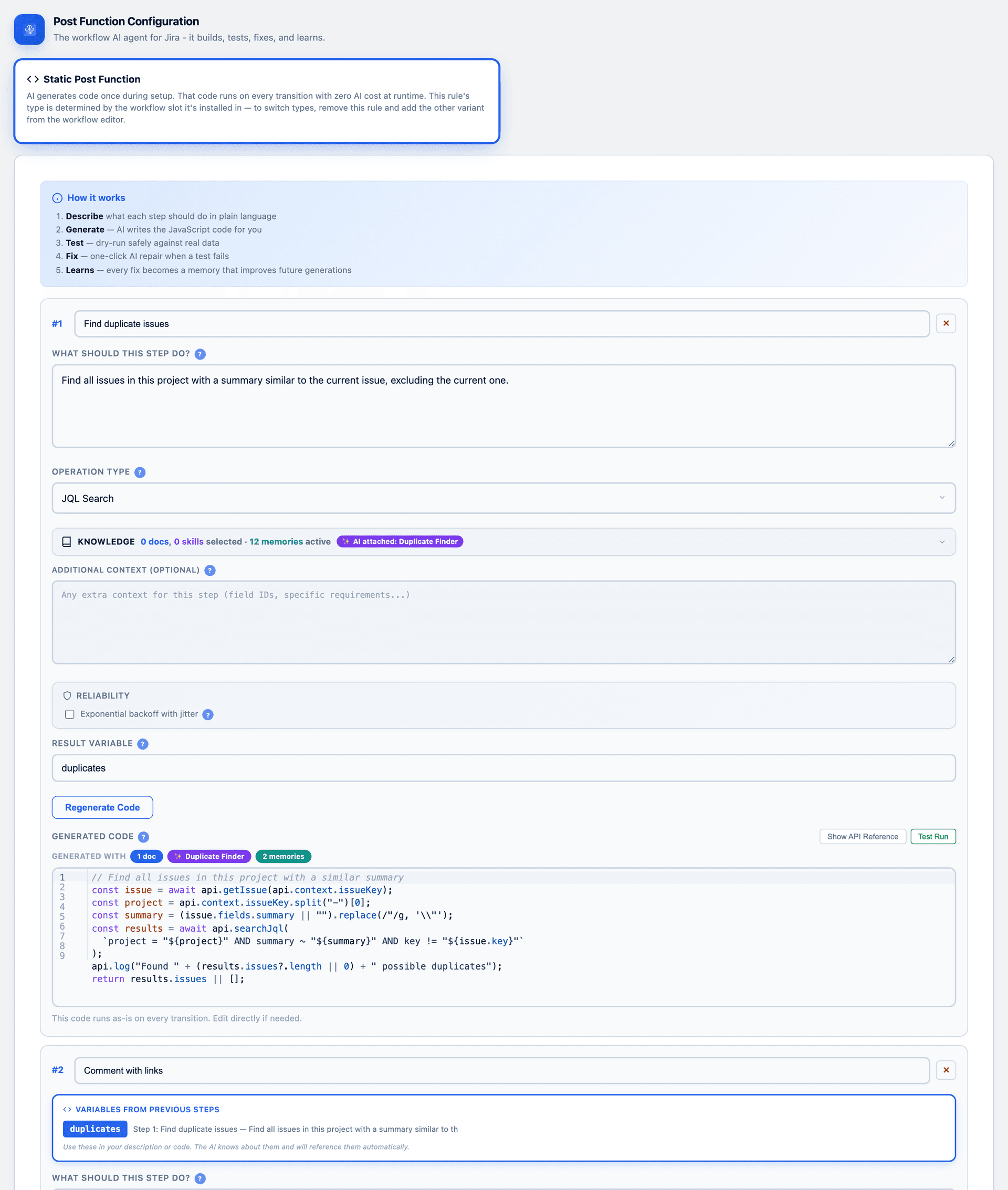Click into the step 1 description textarea

(x=503, y=406)
